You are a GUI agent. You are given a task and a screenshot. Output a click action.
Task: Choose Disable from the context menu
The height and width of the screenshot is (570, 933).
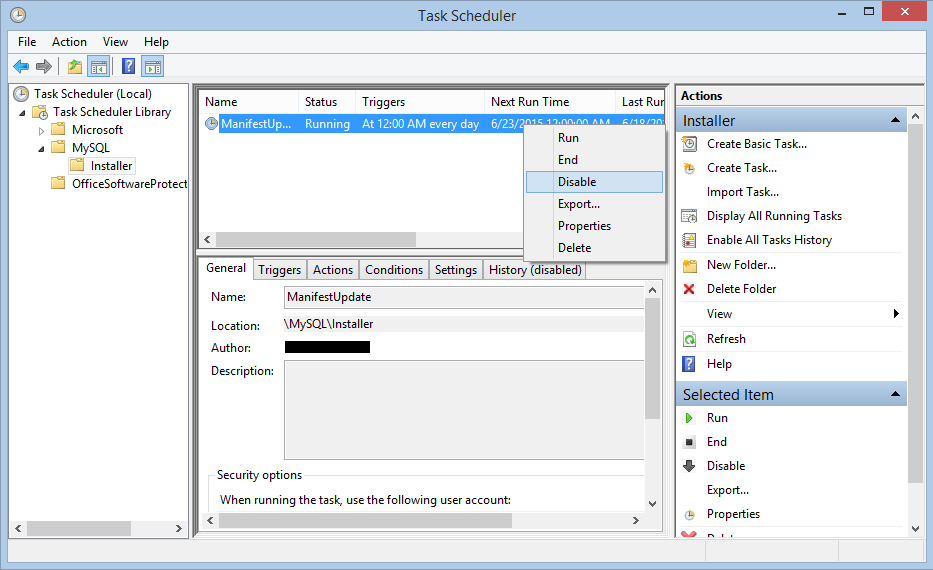coord(594,182)
